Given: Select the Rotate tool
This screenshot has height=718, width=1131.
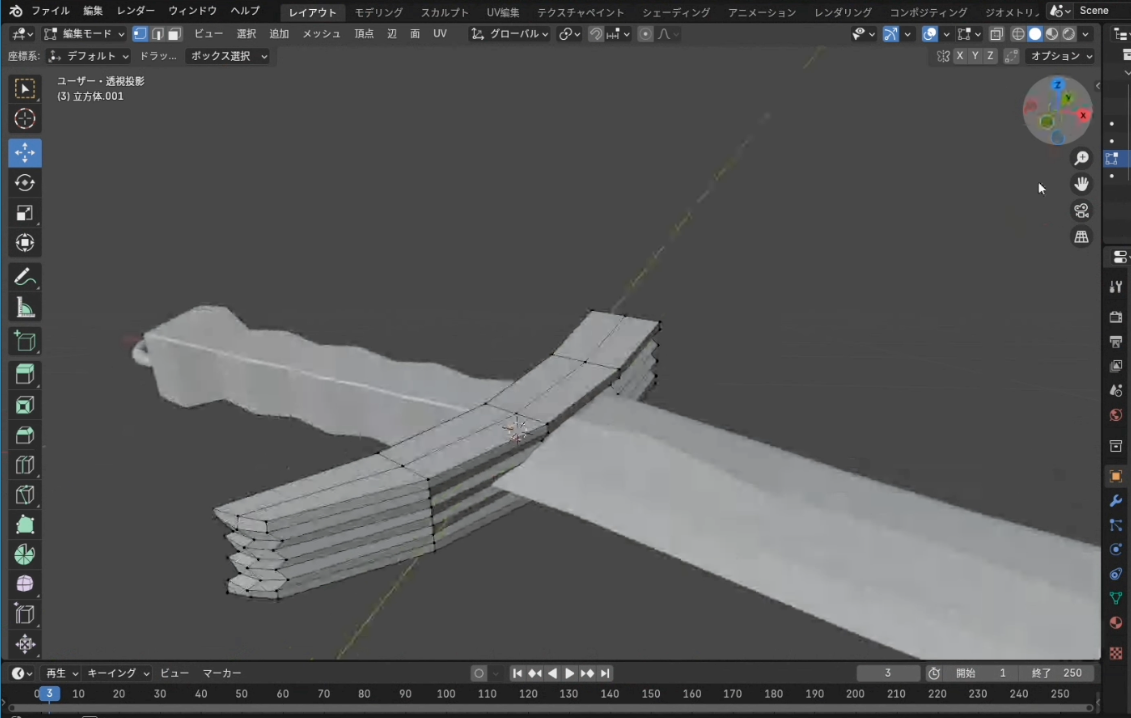Looking at the screenshot, I should click(25, 183).
